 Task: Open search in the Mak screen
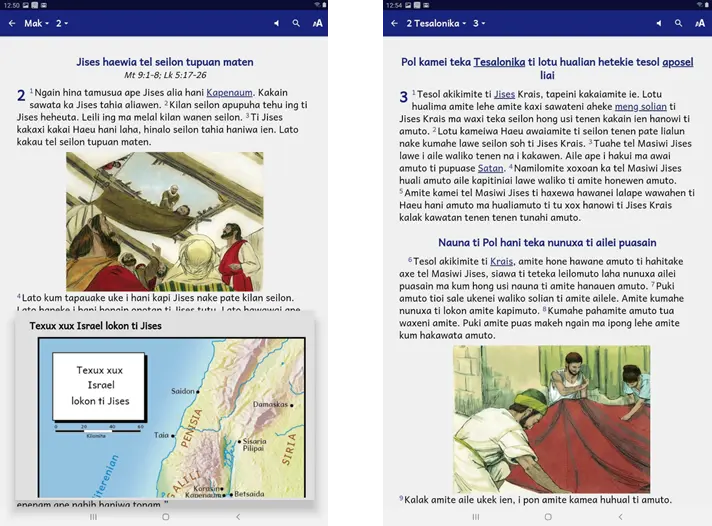point(296,23)
